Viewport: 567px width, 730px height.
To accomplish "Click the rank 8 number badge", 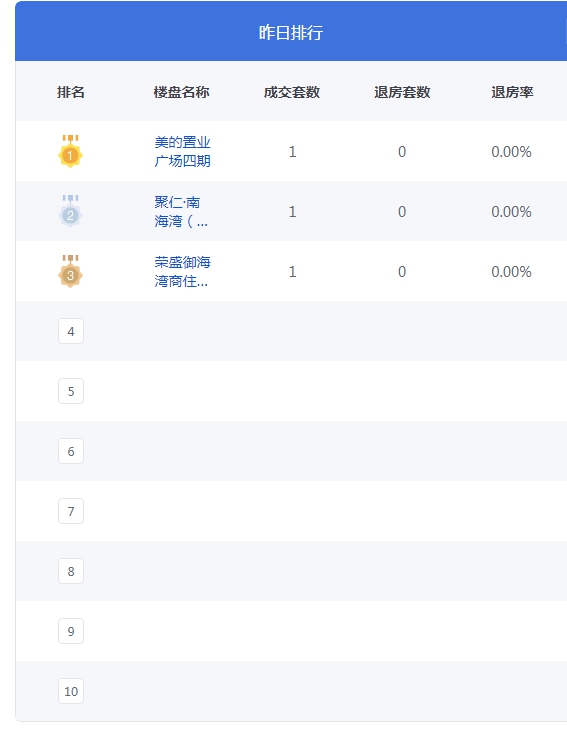I will [71, 571].
